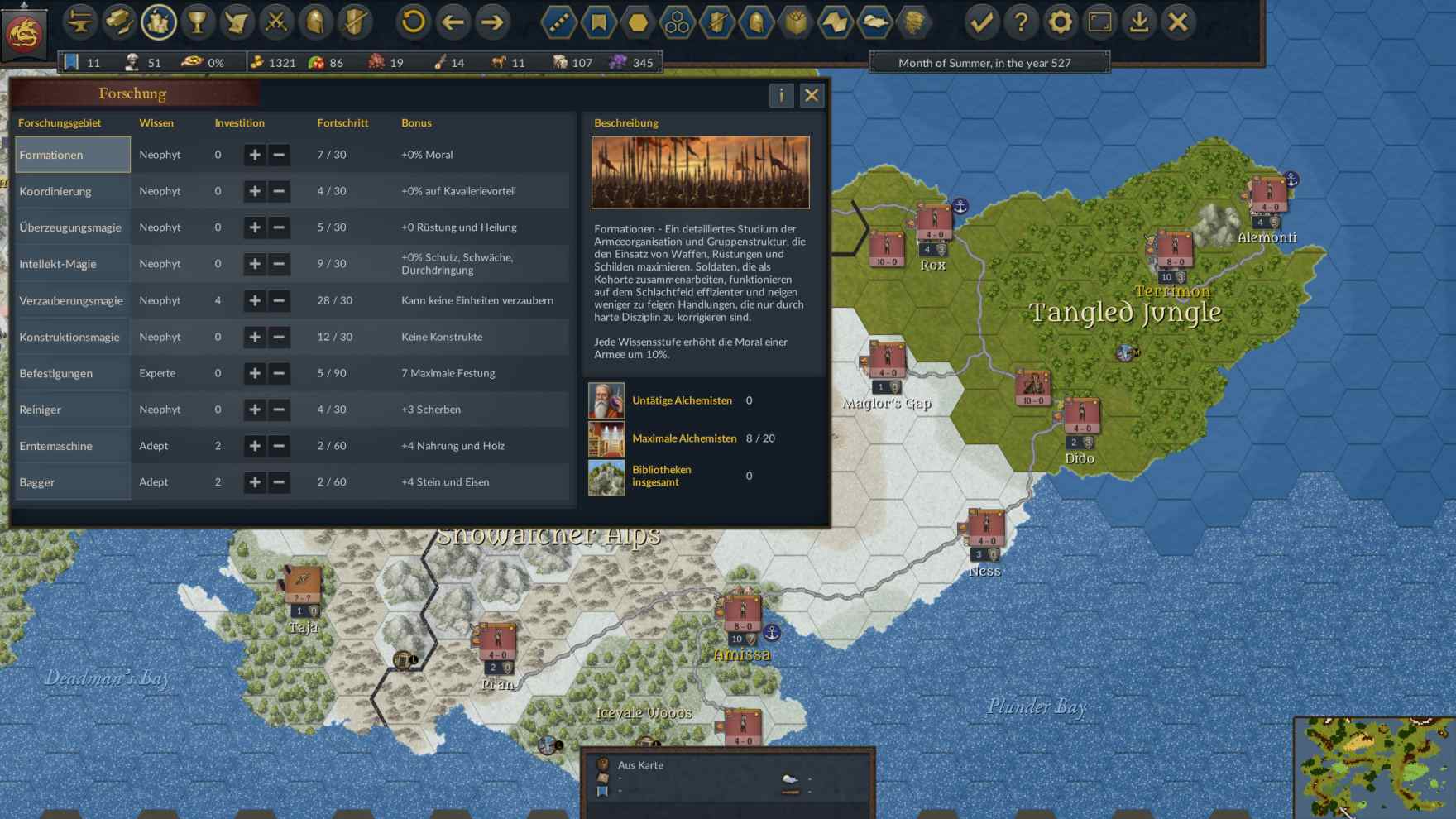Click the Untätige Alchemisten portrait
The width and height of the screenshot is (1456, 819).
pyautogui.click(x=606, y=400)
